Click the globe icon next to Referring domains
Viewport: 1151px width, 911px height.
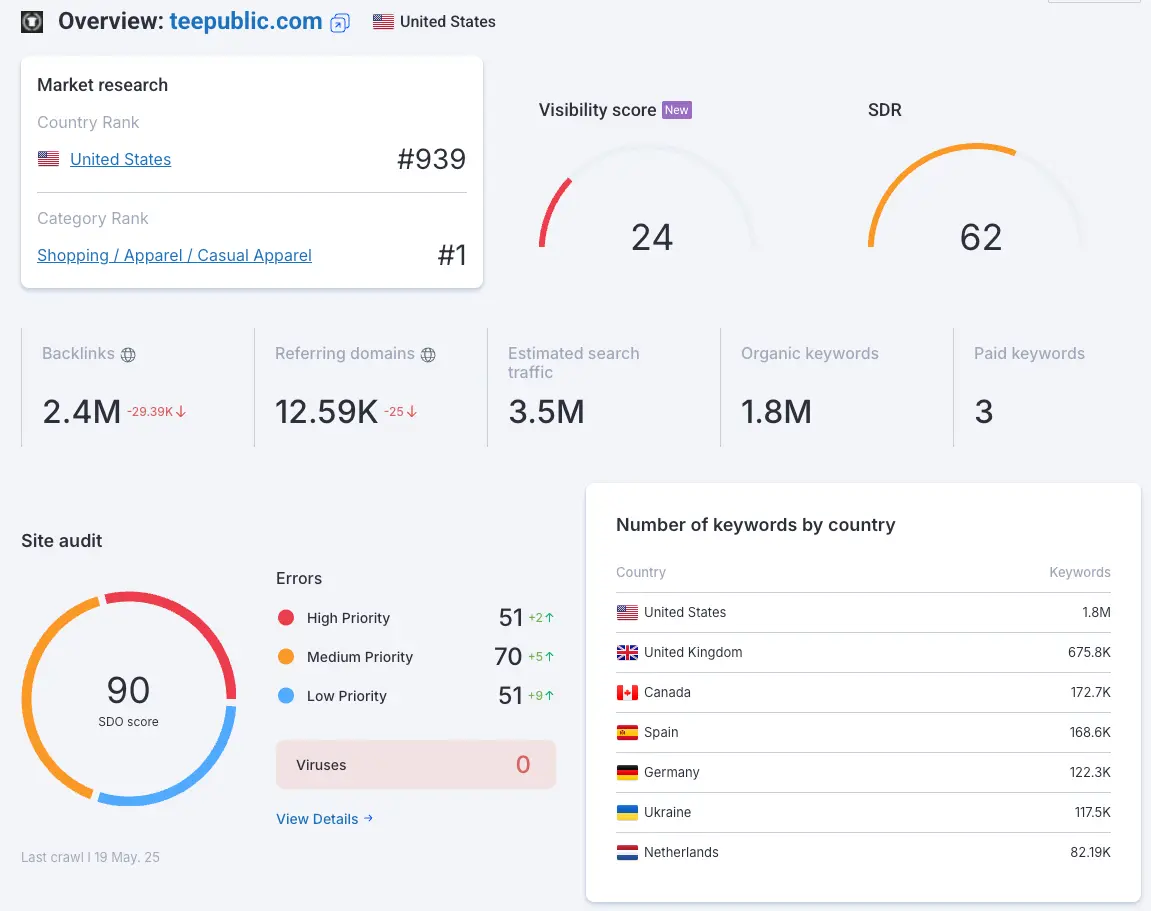pyautogui.click(x=428, y=354)
